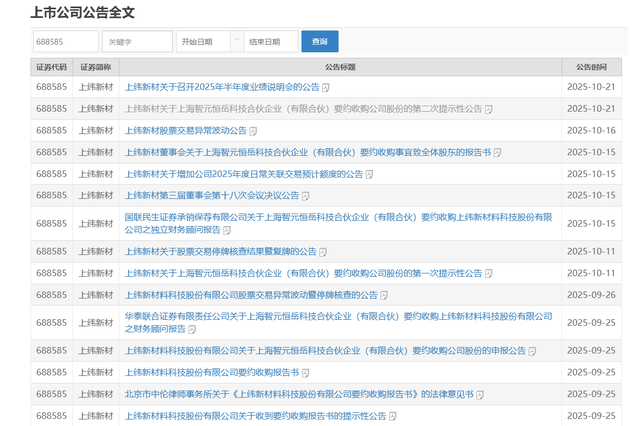Open 要约收购公司股份的申报公告 link
Screen dimensions: 640x426
pos(325,351)
